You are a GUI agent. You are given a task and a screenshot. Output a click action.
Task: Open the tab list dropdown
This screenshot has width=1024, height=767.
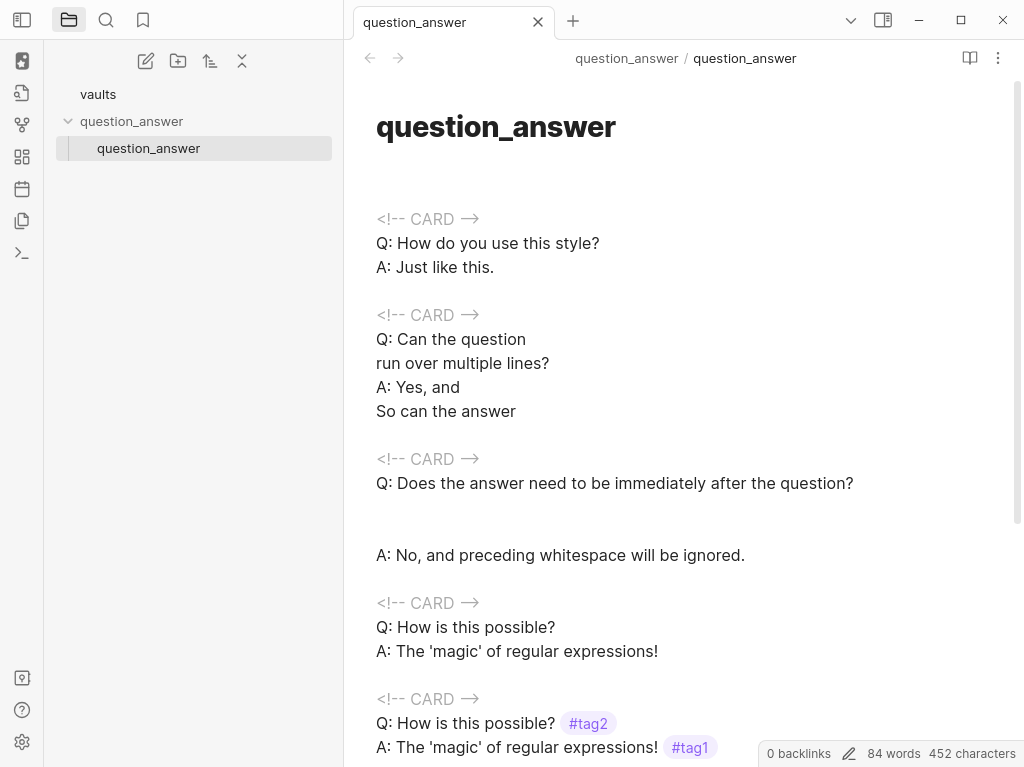(x=851, y=21)
